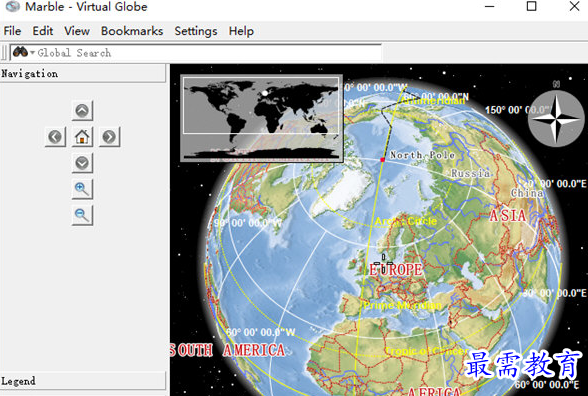
Task: Minimize the Marble window
Action: coord(489,6)
